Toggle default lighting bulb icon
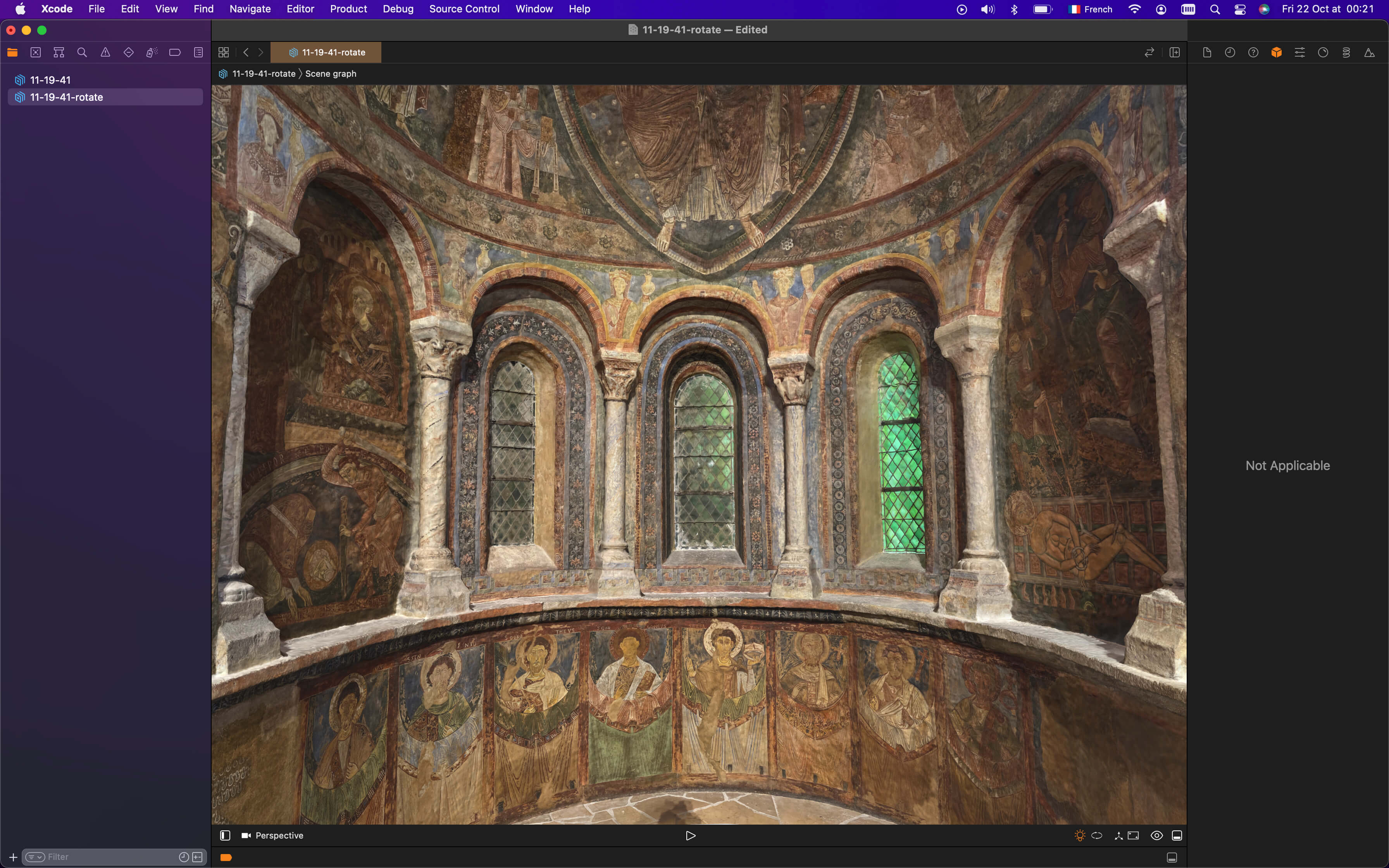1389x868 pixels. (x=1080, y=836)
